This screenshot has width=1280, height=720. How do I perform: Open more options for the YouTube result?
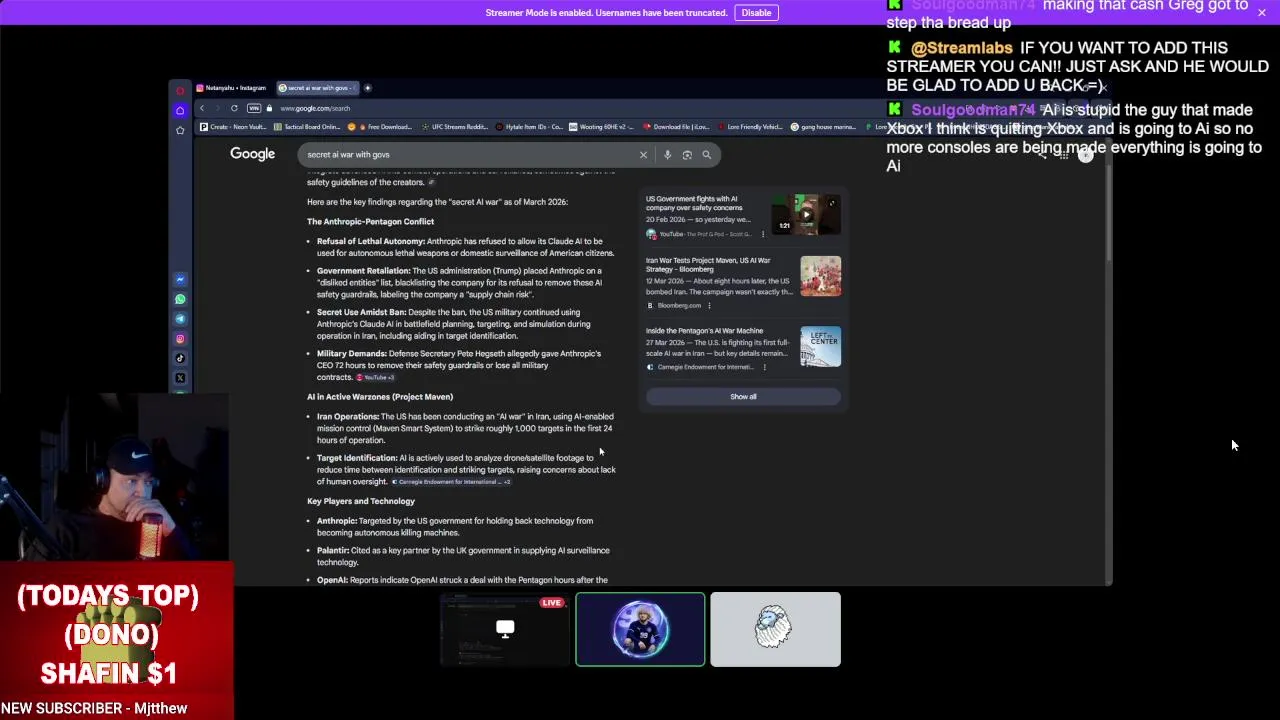tap(762, 234)
